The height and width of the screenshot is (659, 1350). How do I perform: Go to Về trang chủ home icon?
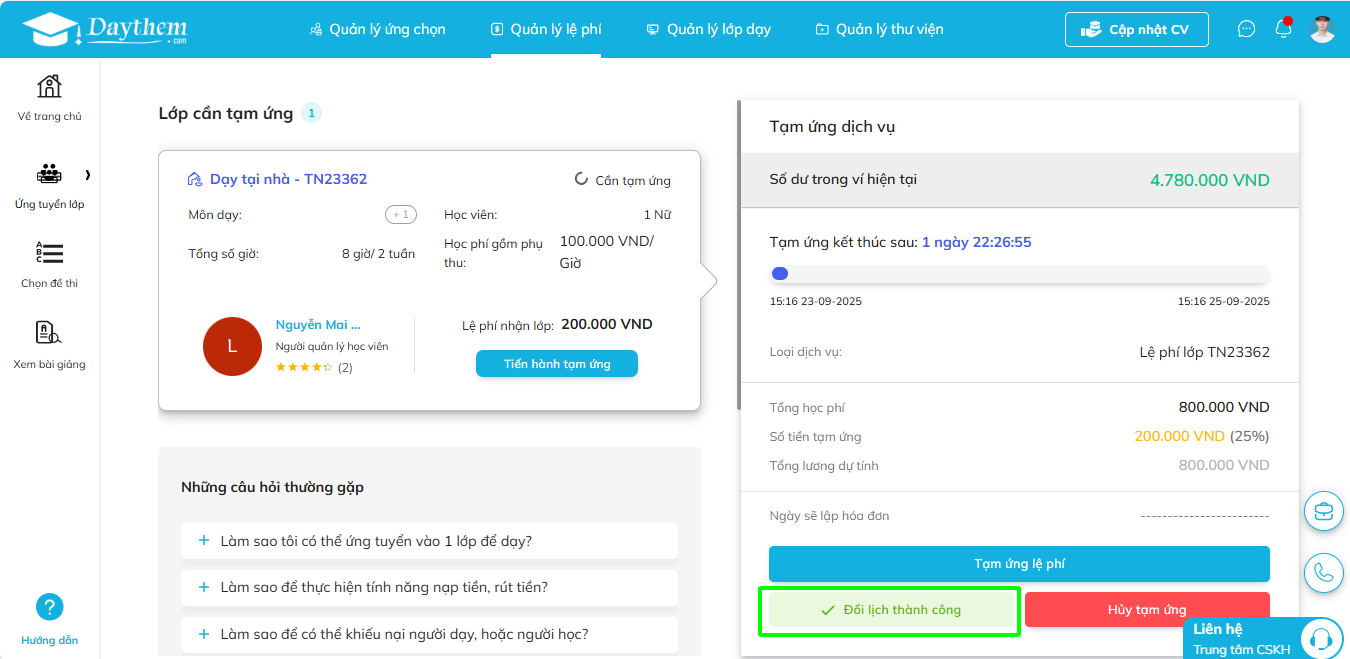(x=49, y=87)
